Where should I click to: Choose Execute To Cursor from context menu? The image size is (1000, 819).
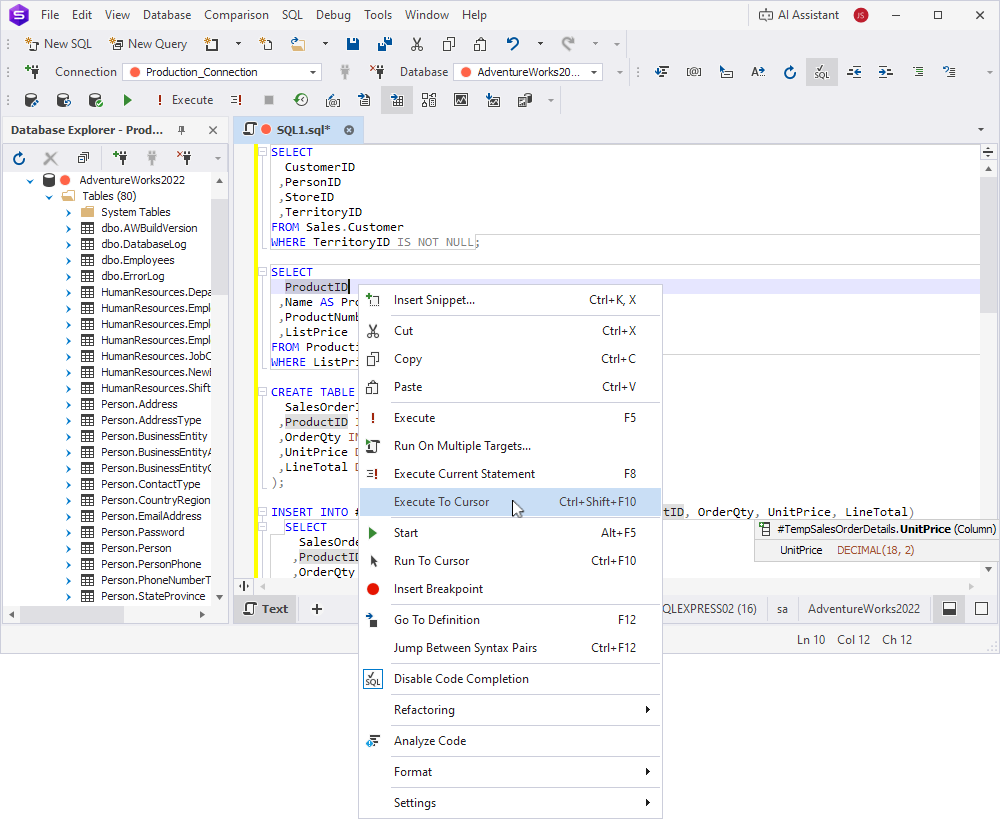[x=441, y=502]
